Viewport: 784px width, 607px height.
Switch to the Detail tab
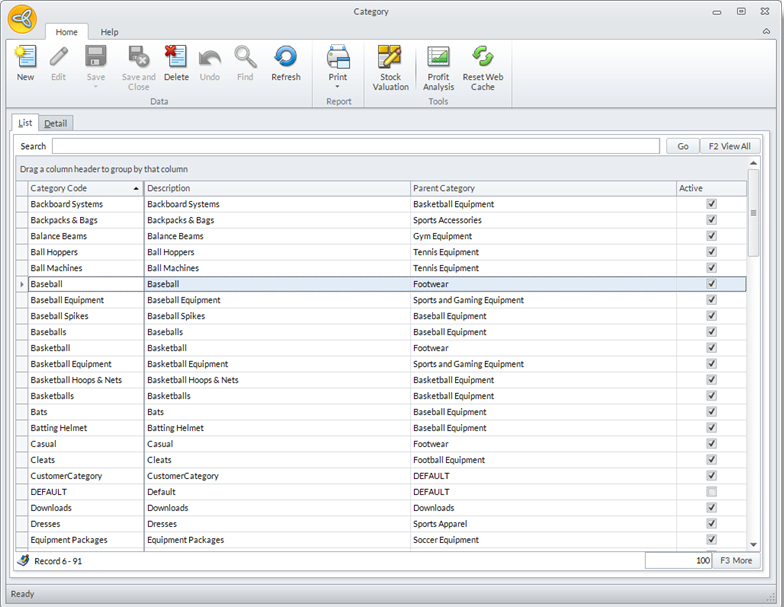(x=56, y=124)
